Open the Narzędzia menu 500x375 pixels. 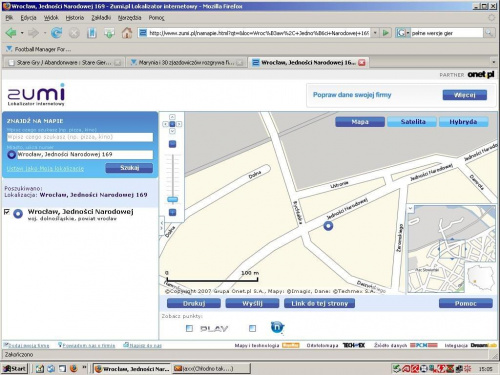pos(130,18)
